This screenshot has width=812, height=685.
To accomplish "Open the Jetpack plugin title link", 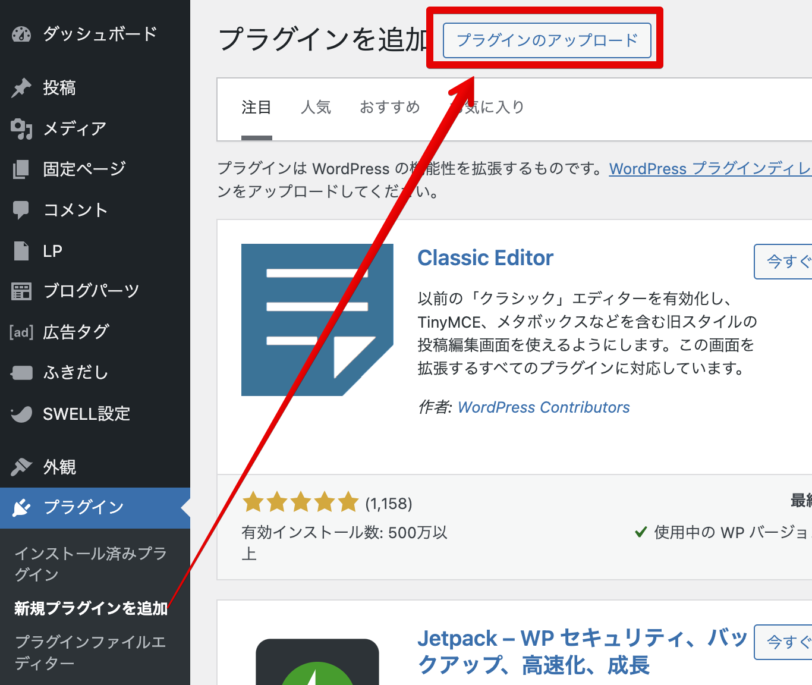I will [583, 651].
